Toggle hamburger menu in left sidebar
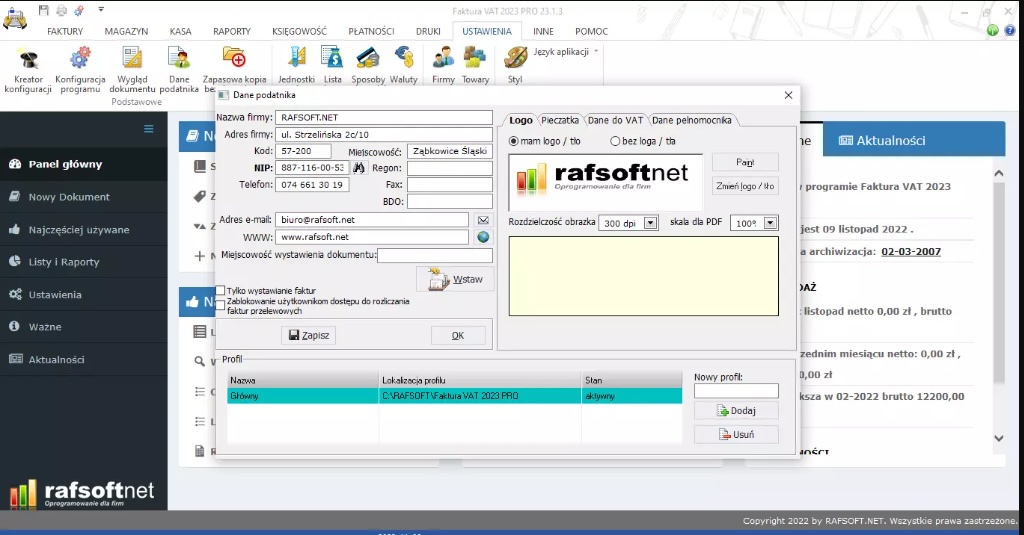 click(x=149, y=129)
